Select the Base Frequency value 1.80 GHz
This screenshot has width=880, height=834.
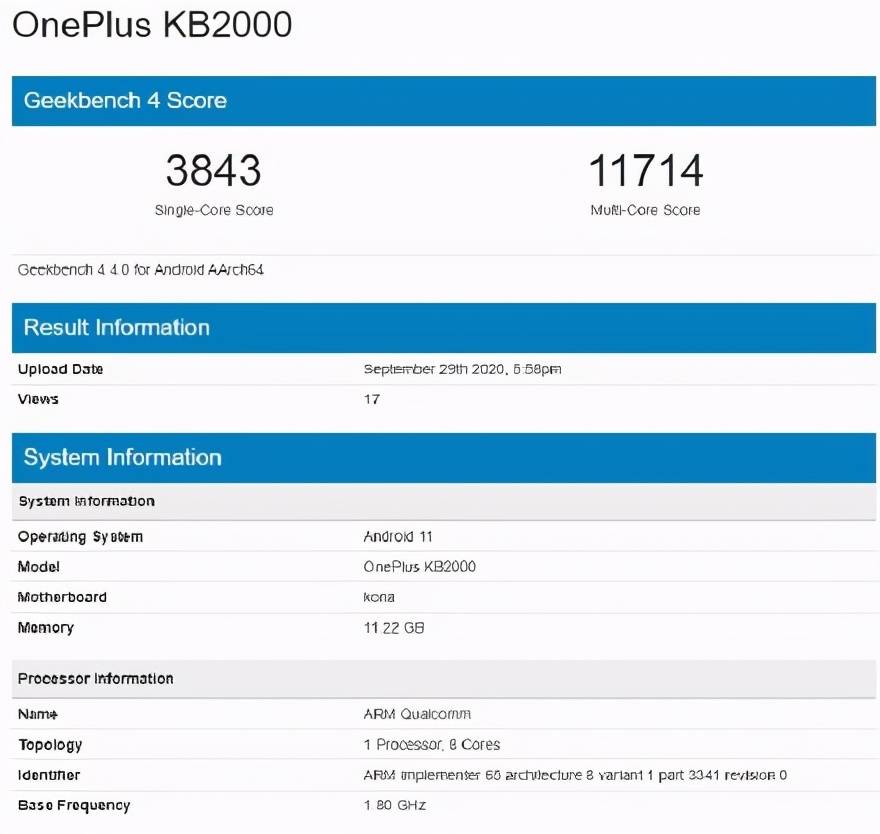click(395, 805)
